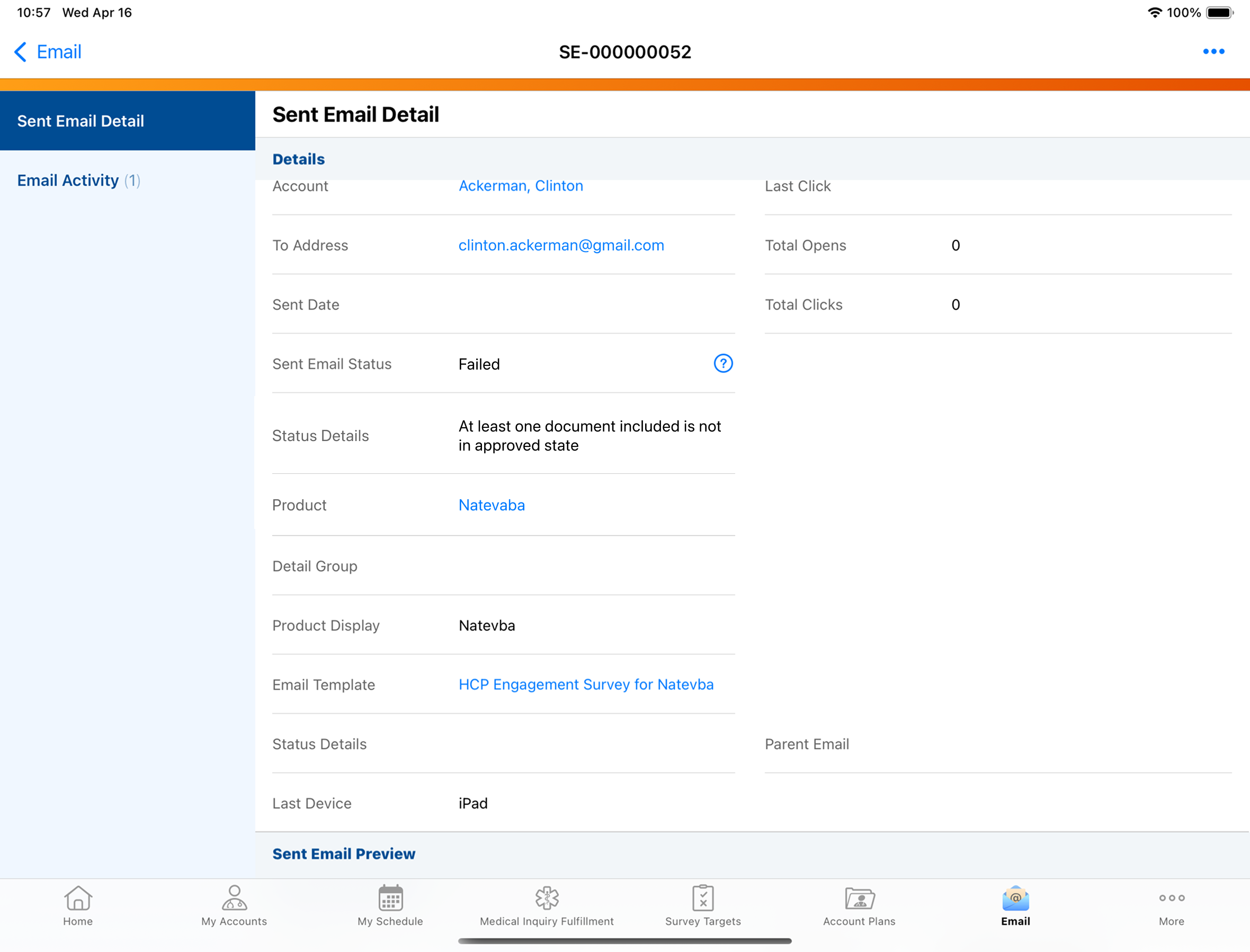Tap the Home icon in bottom bar

pos(78,899)
